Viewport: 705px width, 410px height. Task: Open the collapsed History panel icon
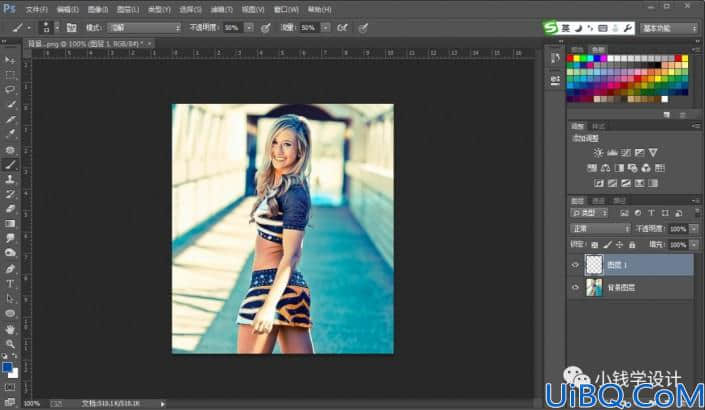555,58
